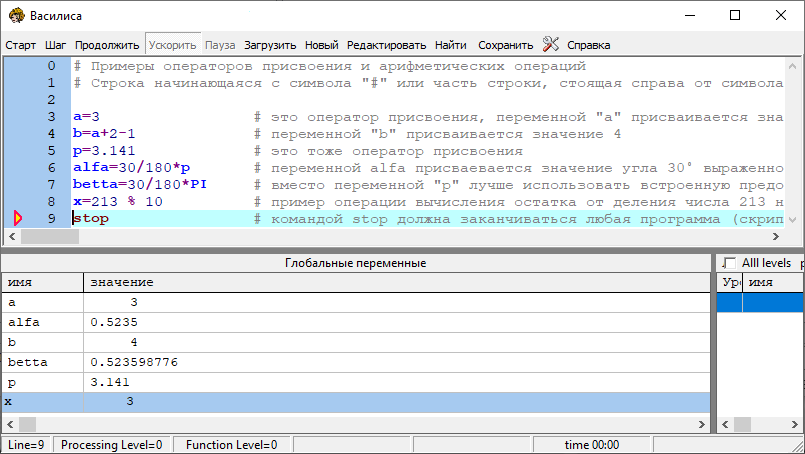Screen dimensions: 805x454
Task: Click the Пауза toolbar button
Action: tap(220, 45)
